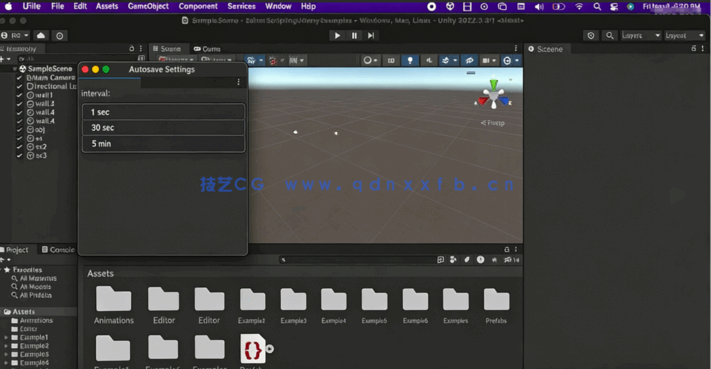Open the Window menu
The image size is (711, 369).
[278, 6]
